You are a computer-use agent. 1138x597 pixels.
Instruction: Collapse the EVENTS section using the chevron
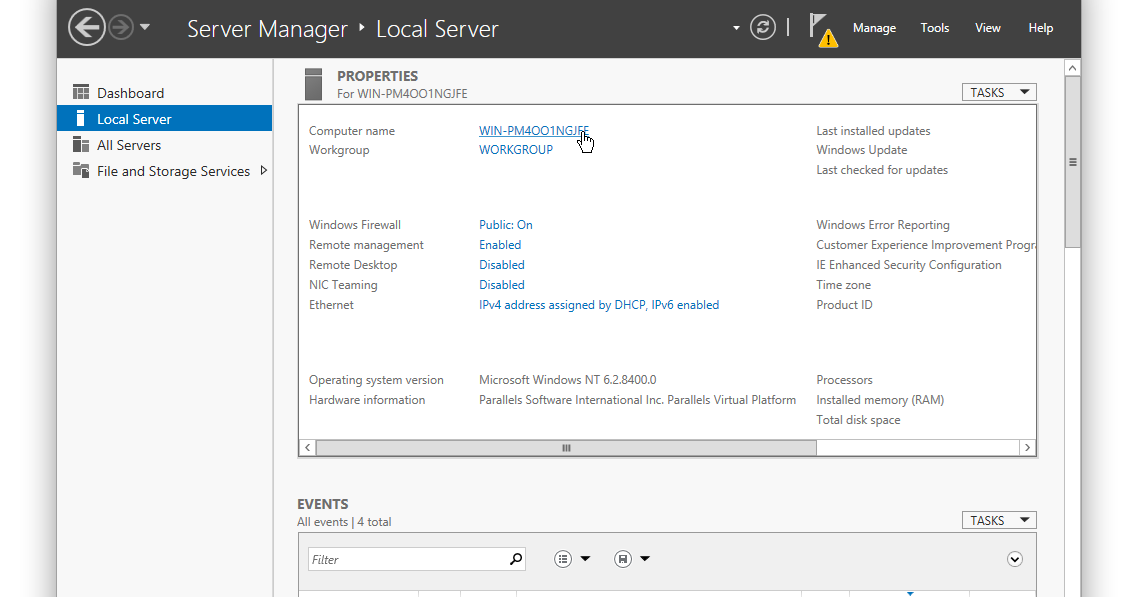pos(1014,558)
